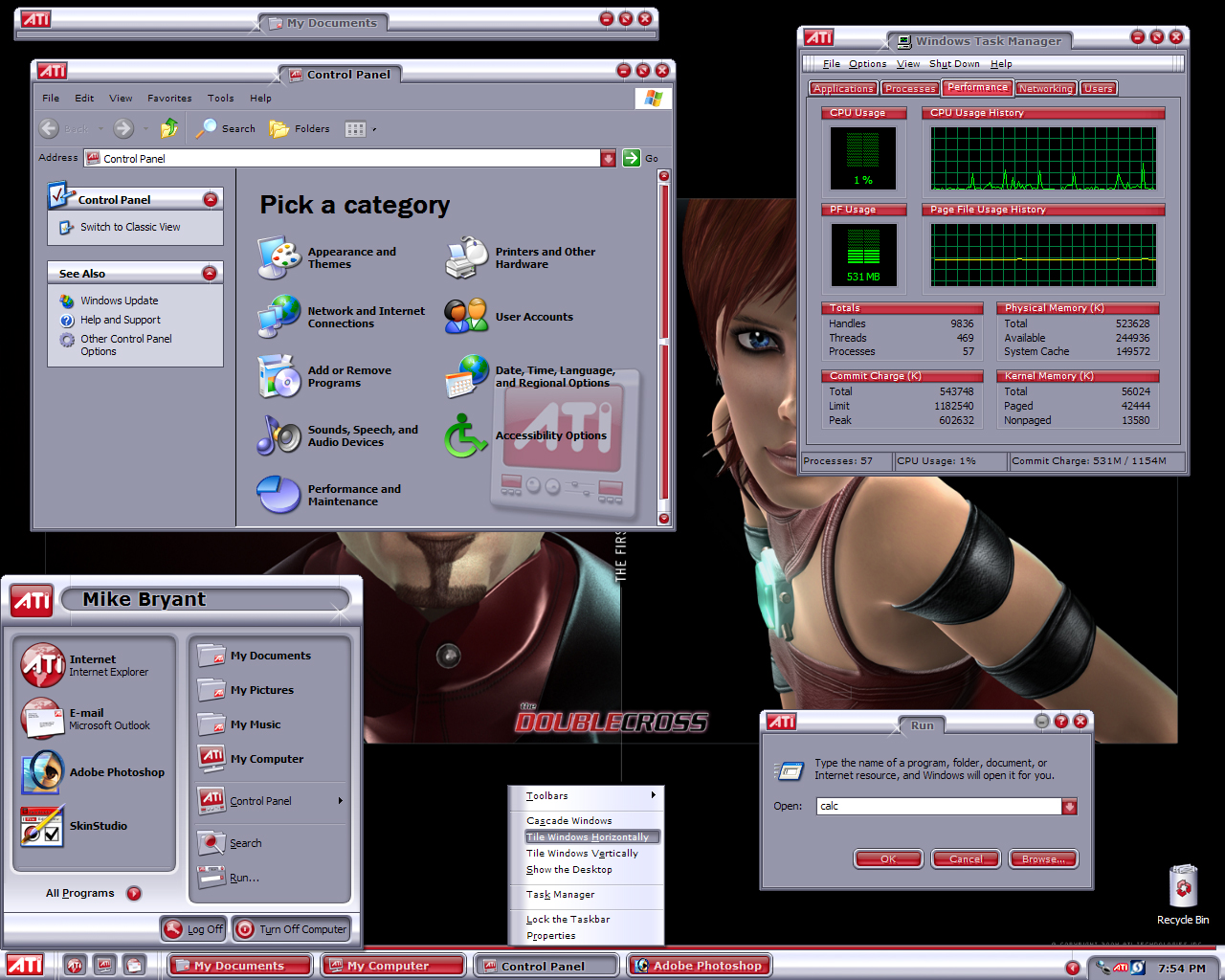The height and width of the screenshot is (980, 1225).
Task: Click Switch to Classic View link
Action: (x=130, y=228)
